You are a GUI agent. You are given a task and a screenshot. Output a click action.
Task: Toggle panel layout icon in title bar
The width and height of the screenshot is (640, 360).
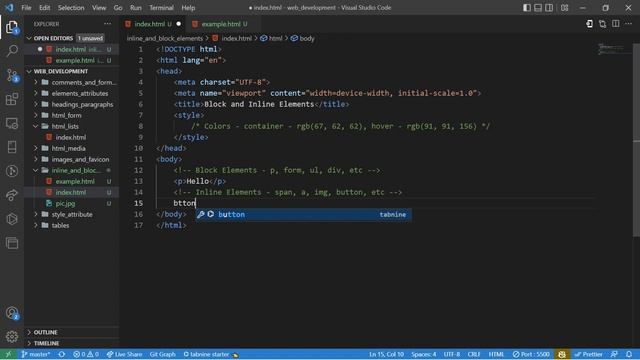pyautogui.click(x=538, y=8)
